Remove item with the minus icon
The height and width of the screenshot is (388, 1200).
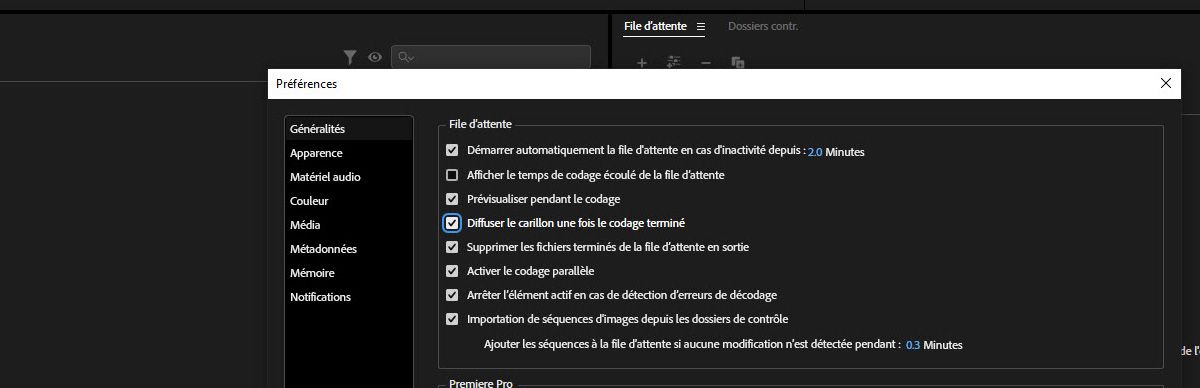click(706, 62)
